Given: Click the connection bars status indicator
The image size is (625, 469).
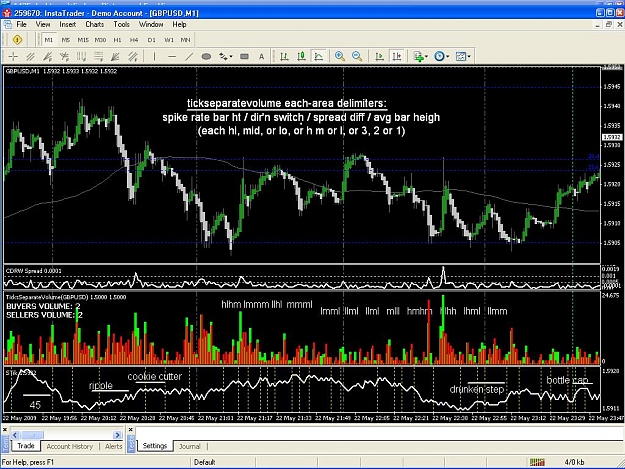Looking at the screenshot, I should point(537,462).
